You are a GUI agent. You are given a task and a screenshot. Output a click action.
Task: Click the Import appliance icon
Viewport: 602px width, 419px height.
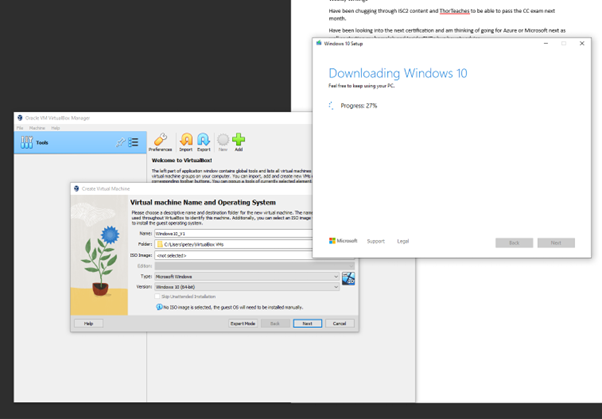(186, 142)
